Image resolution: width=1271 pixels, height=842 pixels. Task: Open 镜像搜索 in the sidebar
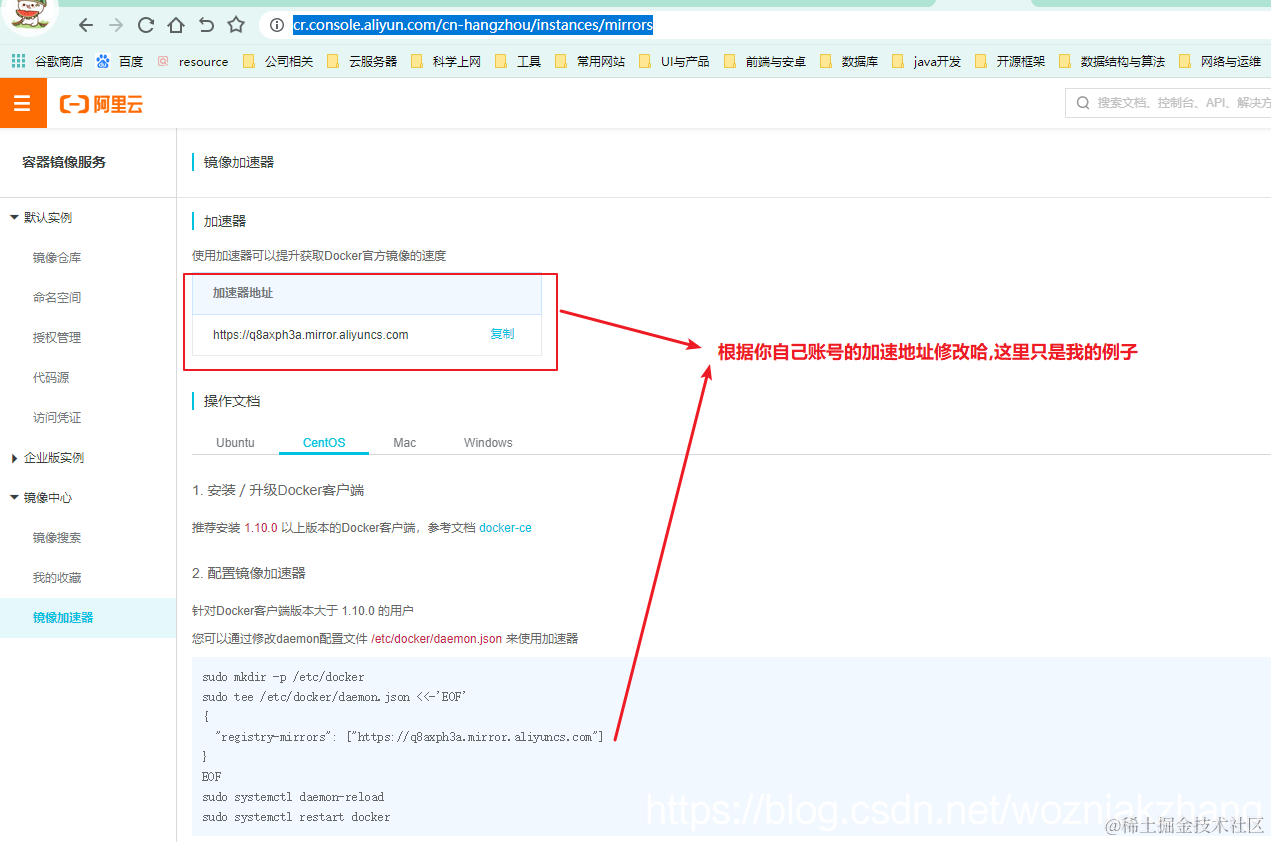[57, 537]
